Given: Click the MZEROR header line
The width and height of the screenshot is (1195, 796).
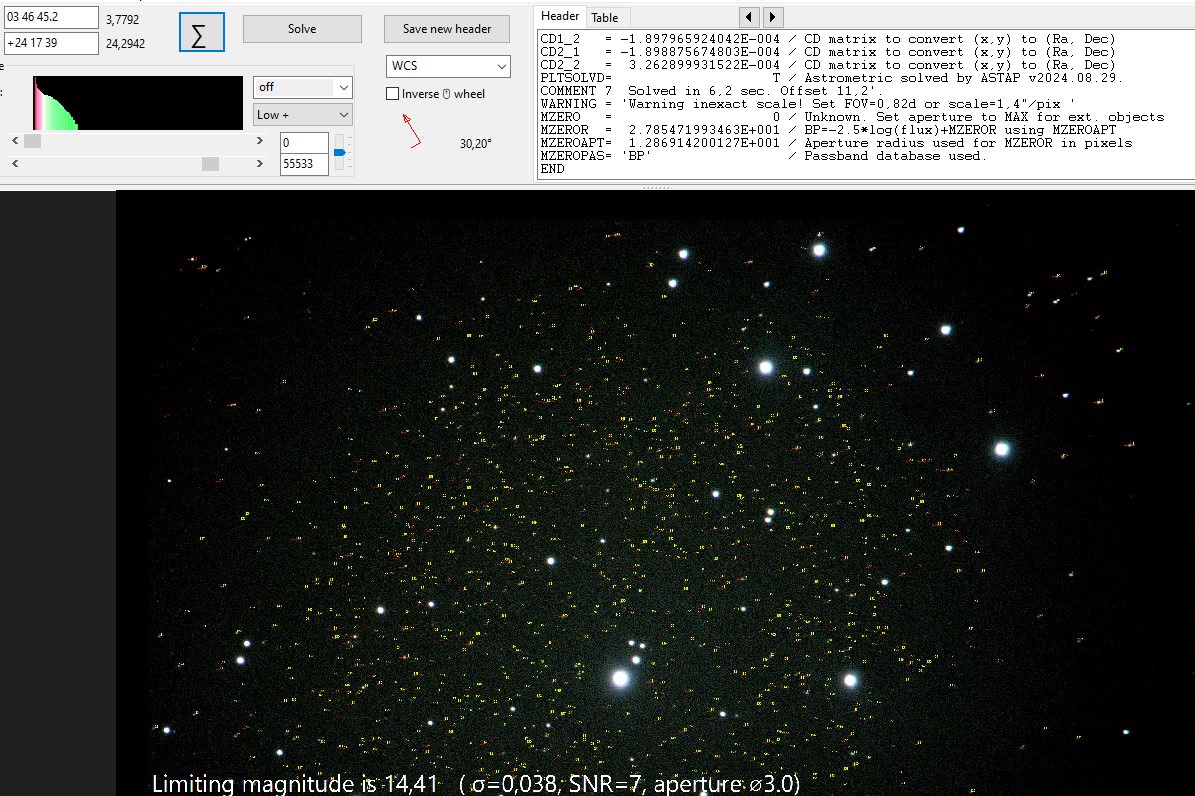Looking at the screenshot, I should click(828, 130).
